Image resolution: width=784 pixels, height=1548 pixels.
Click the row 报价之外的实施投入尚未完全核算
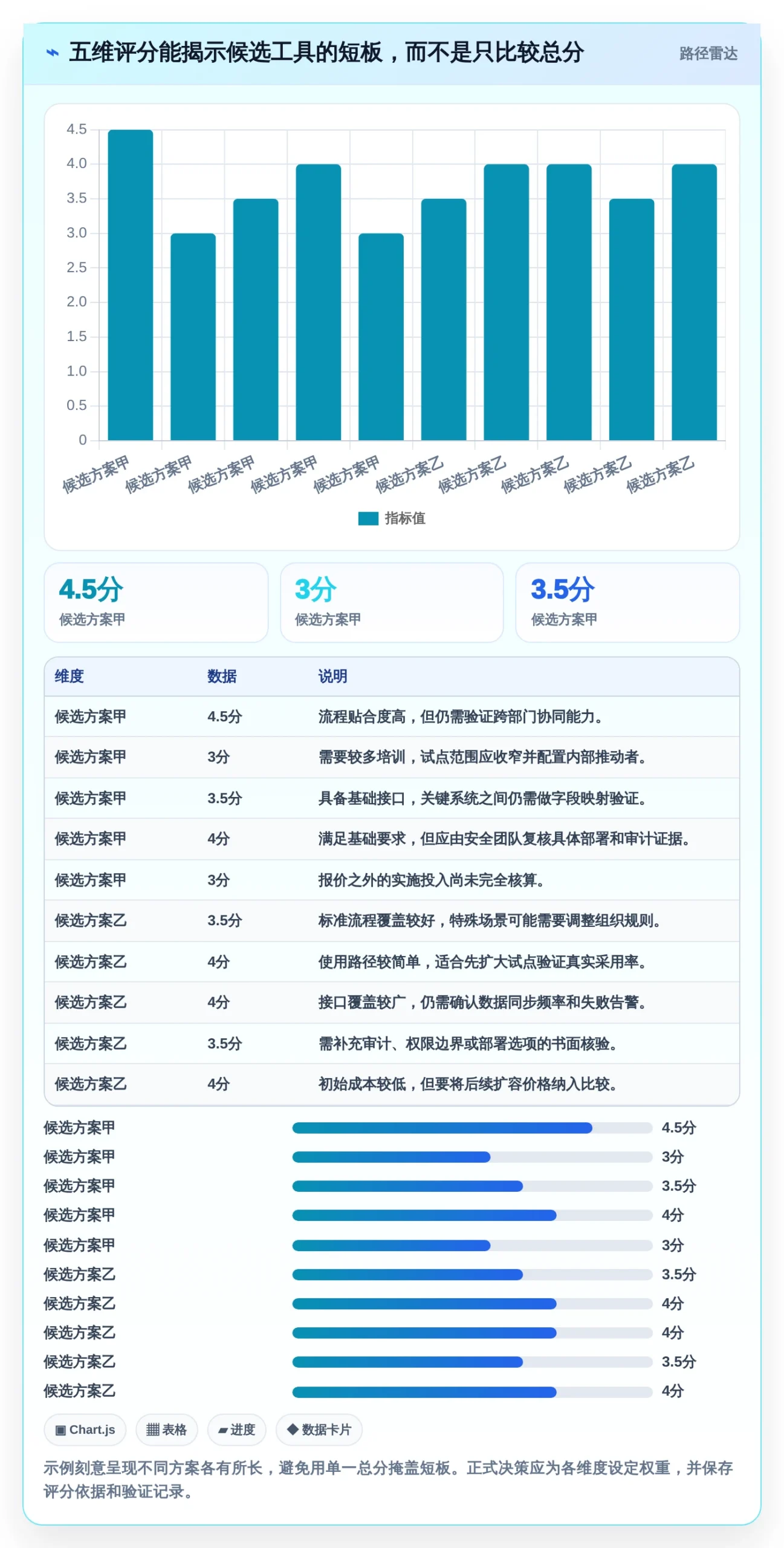392,880
